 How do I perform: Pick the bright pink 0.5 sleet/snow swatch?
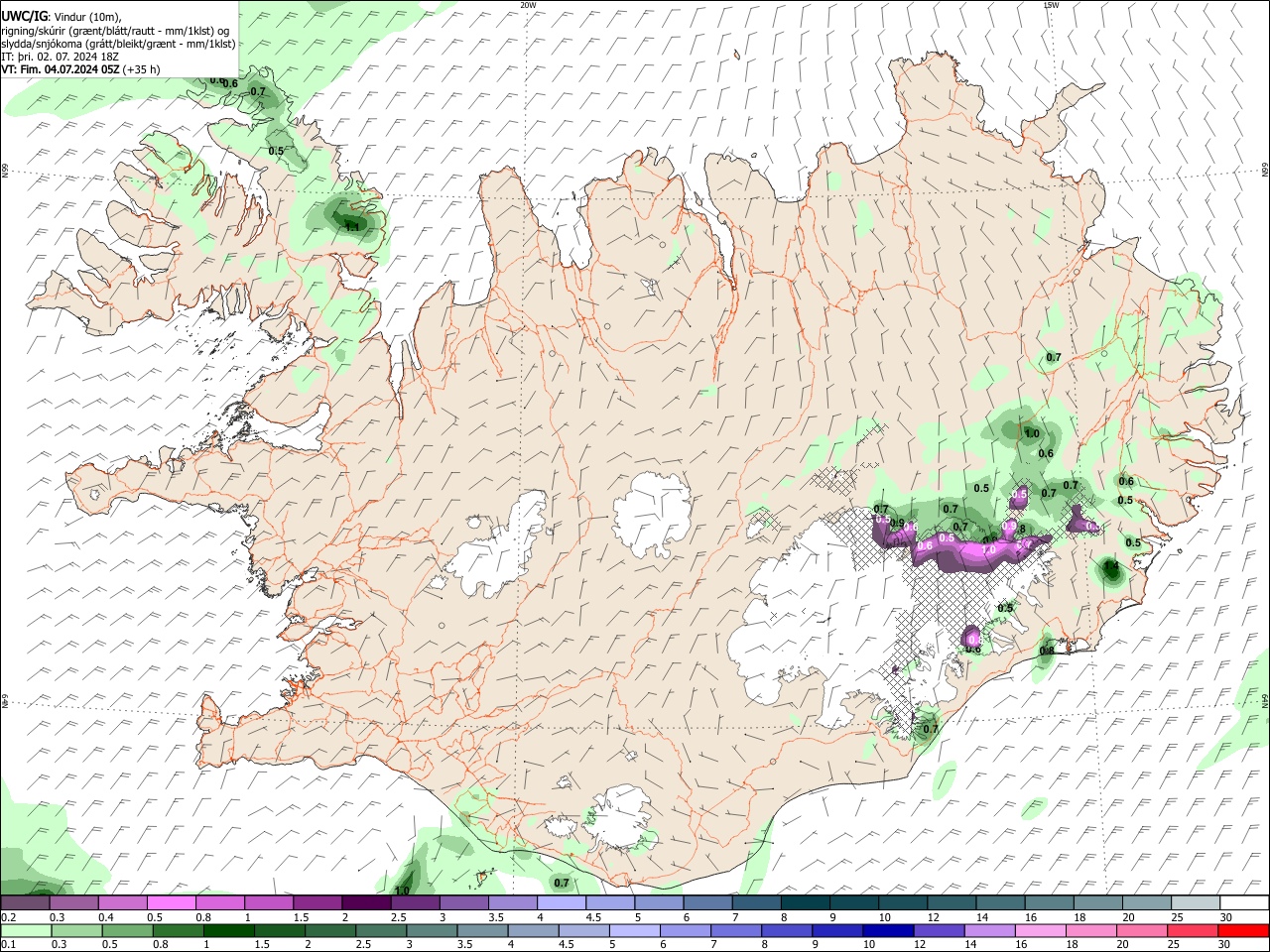[x=172, y=902]
